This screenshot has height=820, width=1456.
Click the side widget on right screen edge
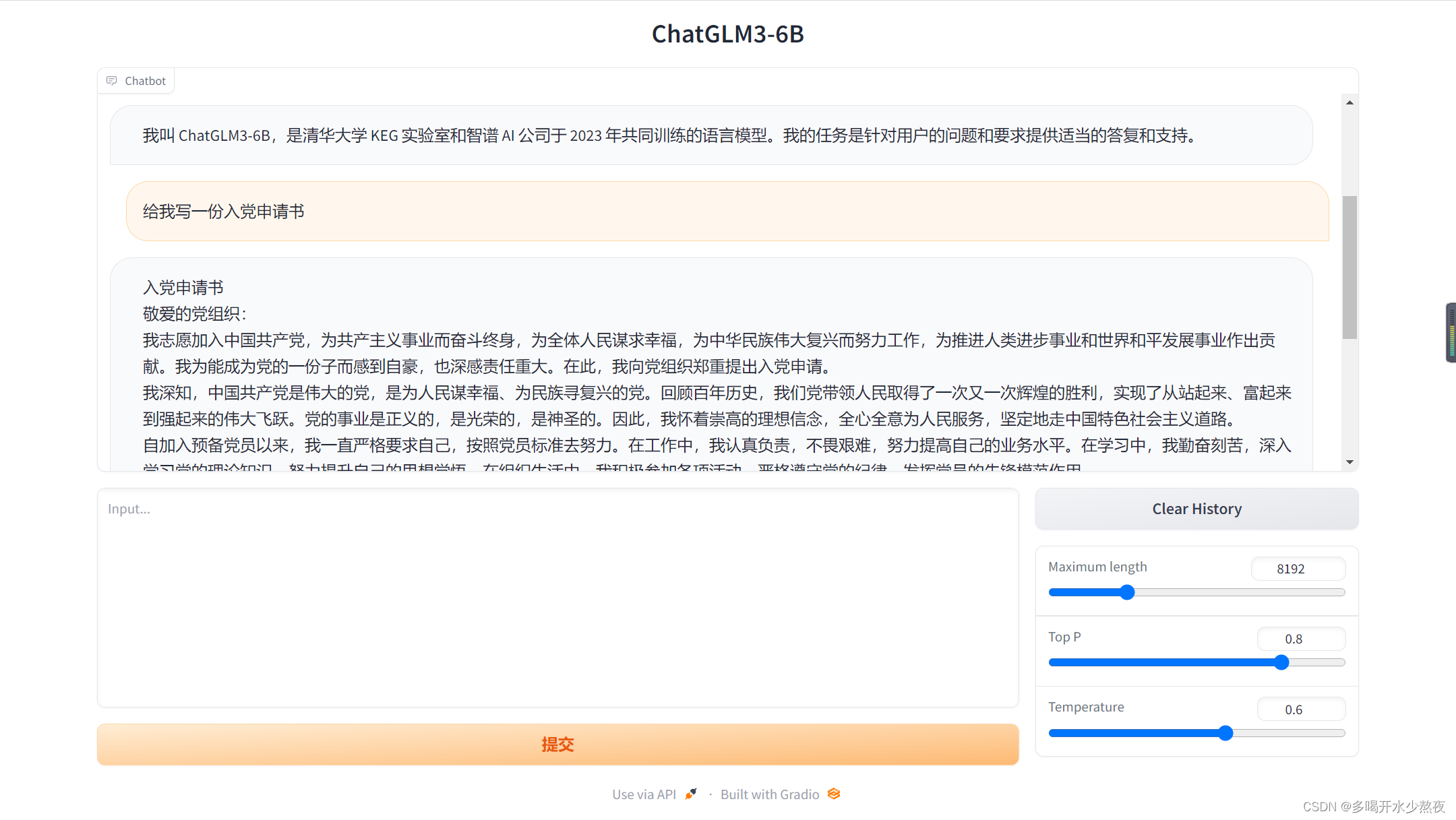point(1451,333)
